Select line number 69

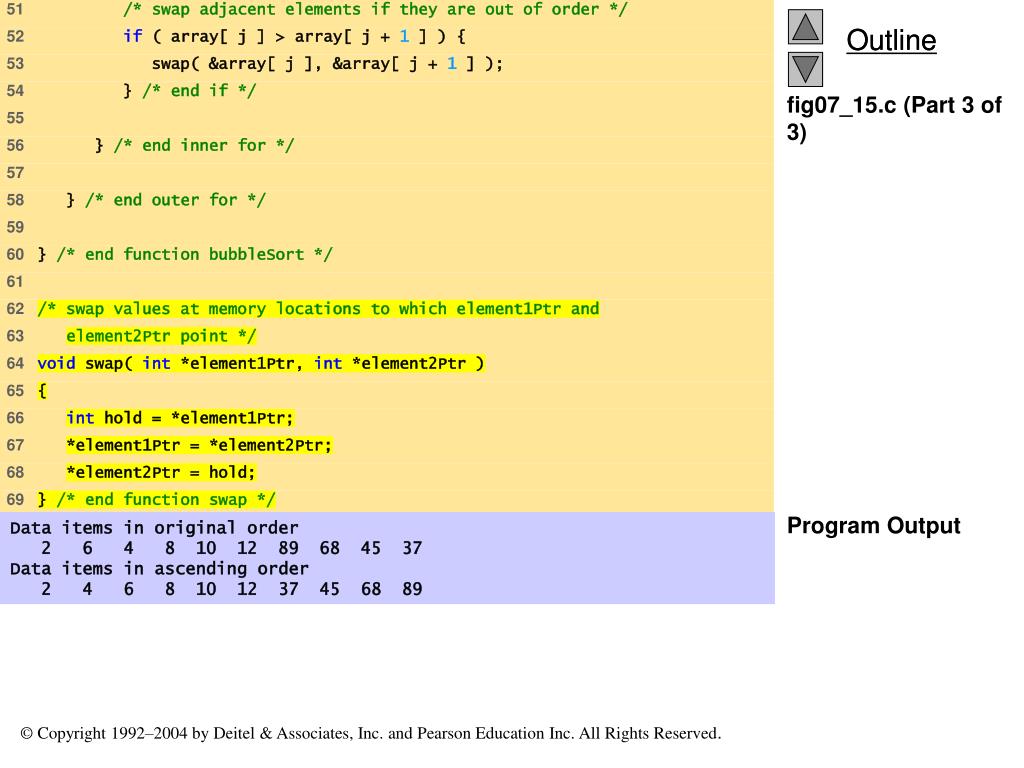15,500
